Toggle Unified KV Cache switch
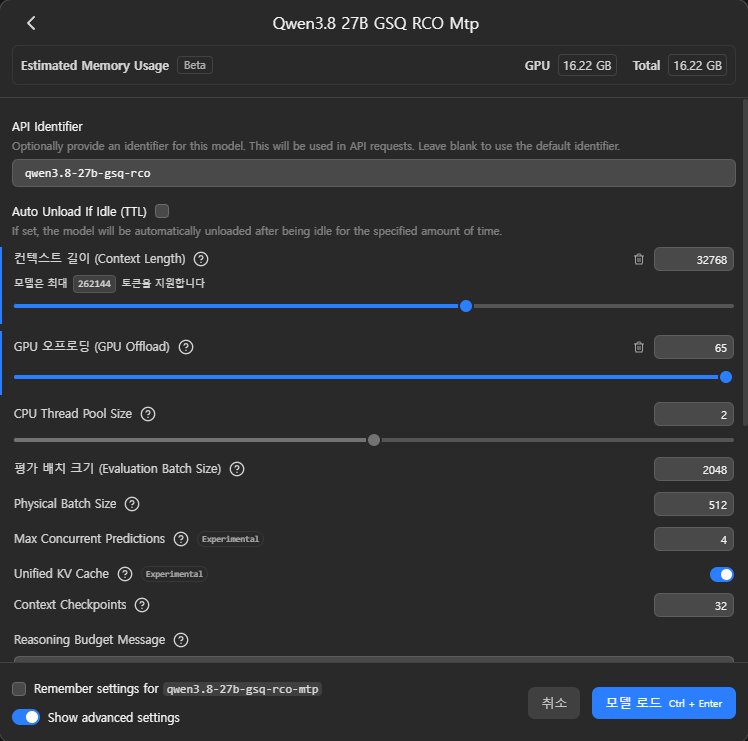 tap(721, 574)
